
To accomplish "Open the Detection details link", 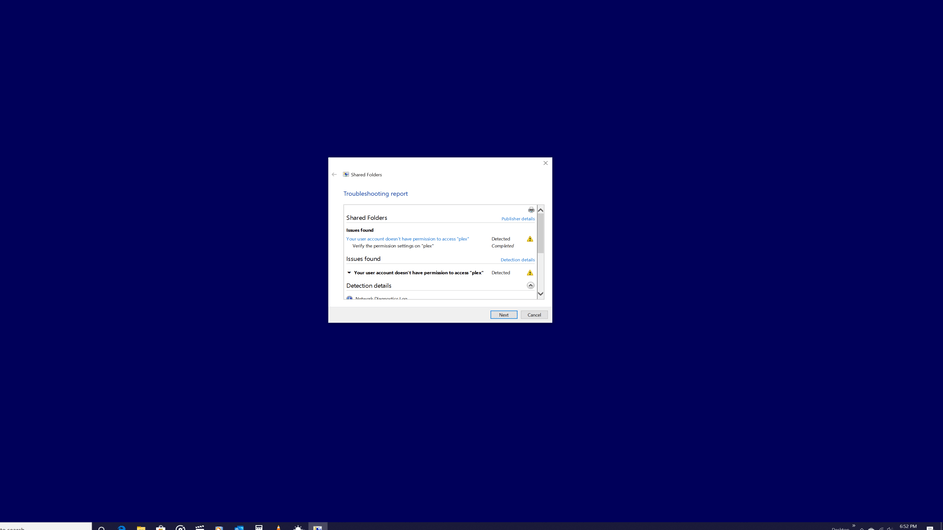I will [517, 260].
